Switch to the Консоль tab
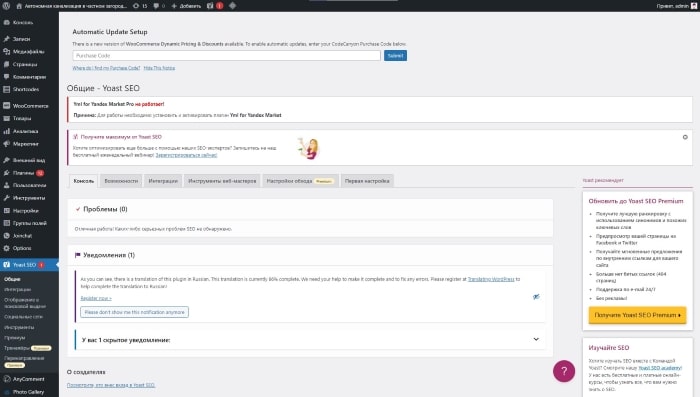The width and height of the screenshot is (700, 397). [83, 181]
